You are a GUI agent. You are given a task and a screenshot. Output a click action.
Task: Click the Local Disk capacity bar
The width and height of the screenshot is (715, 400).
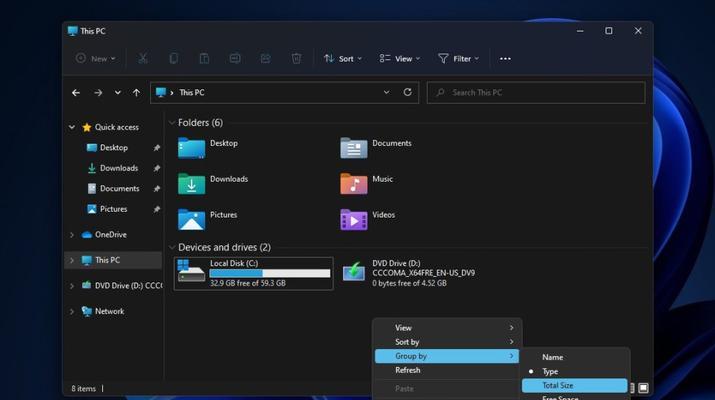269,273
